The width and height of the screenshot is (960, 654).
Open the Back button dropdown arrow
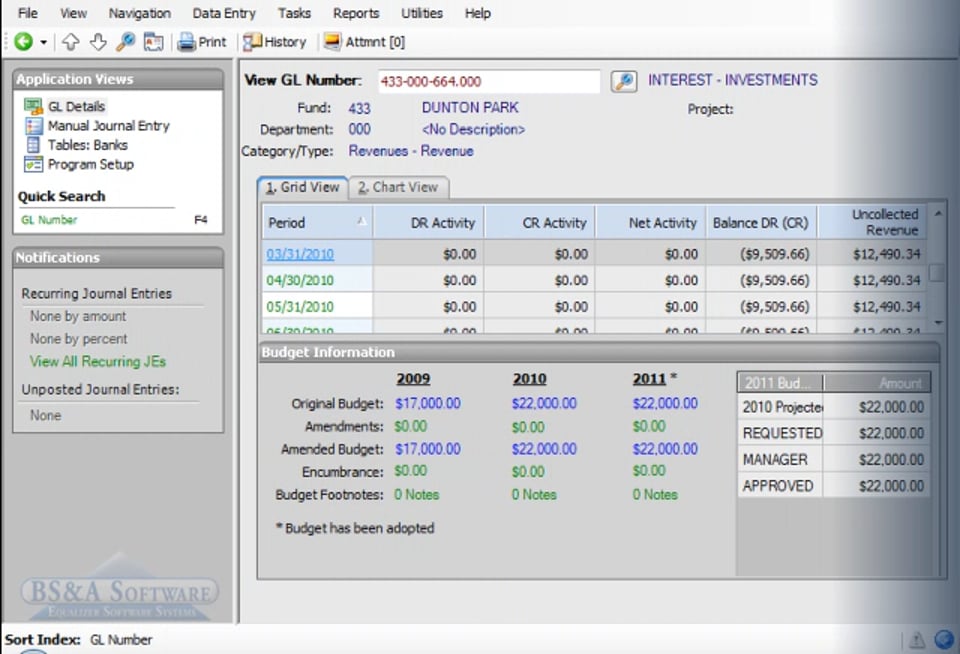(43, 42)
